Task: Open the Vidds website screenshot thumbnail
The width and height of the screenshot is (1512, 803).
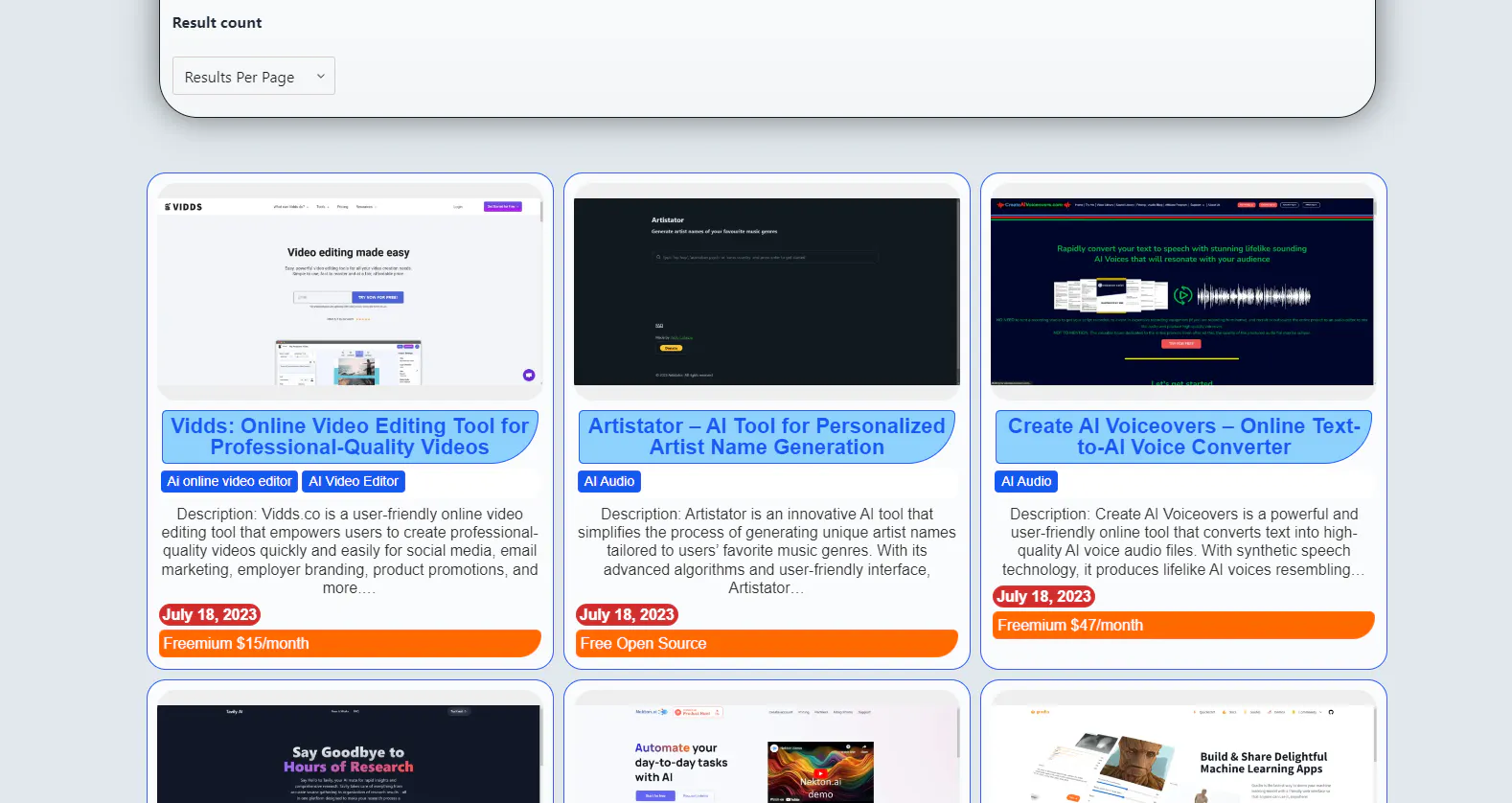Action: pos(350,291)
